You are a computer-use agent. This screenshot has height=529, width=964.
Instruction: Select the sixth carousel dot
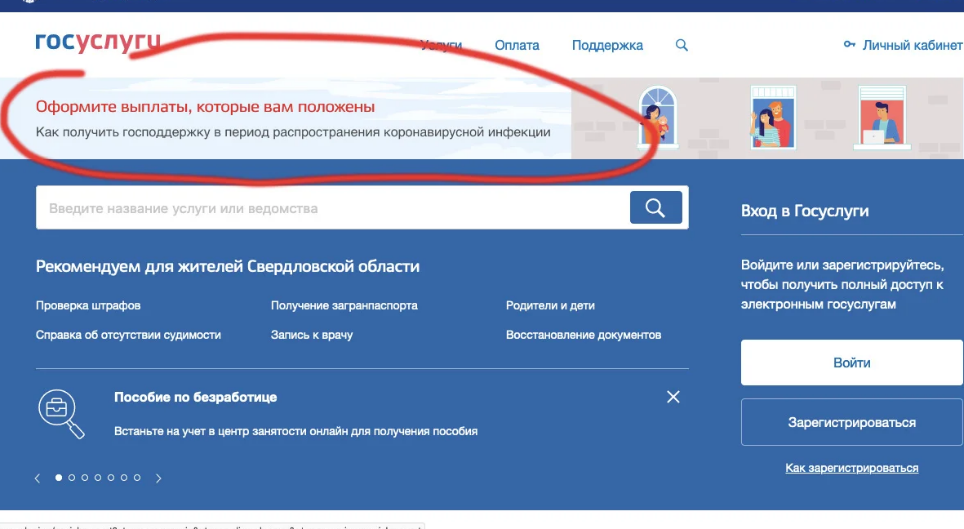click(x=124, y=477)
